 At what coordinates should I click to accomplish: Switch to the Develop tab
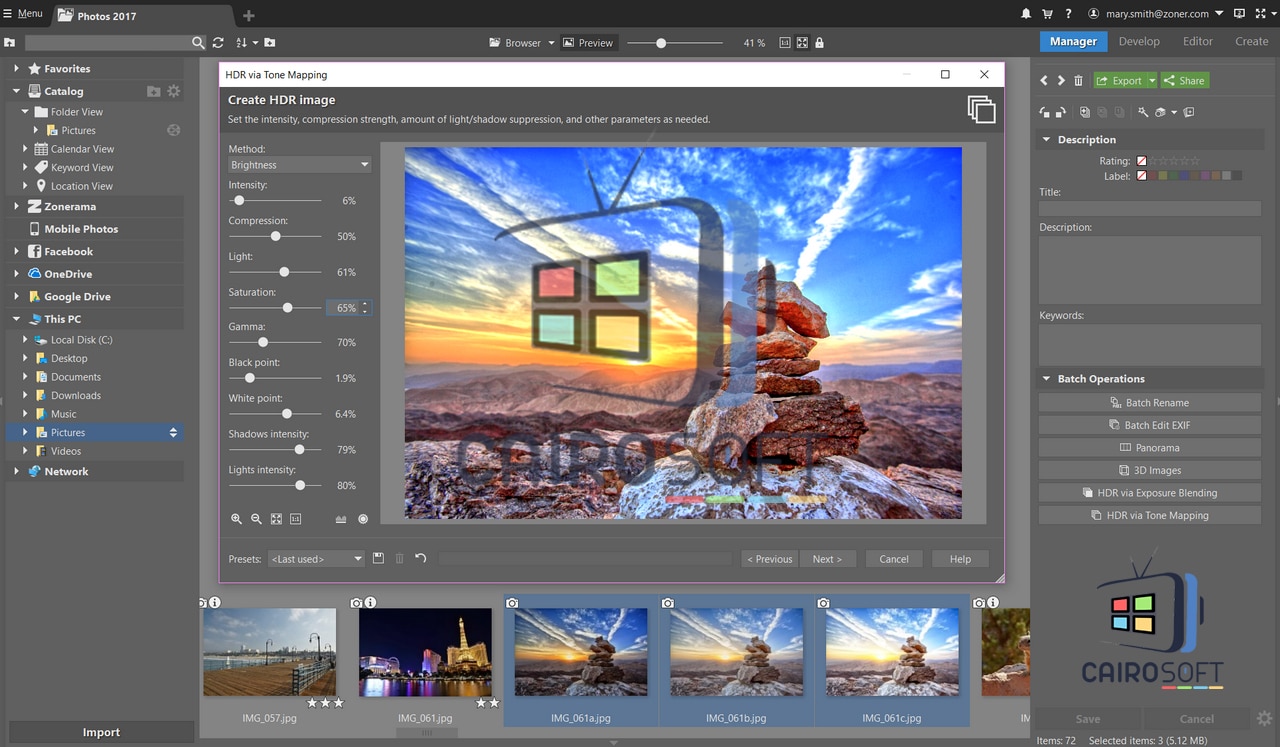click(1139, 41)
